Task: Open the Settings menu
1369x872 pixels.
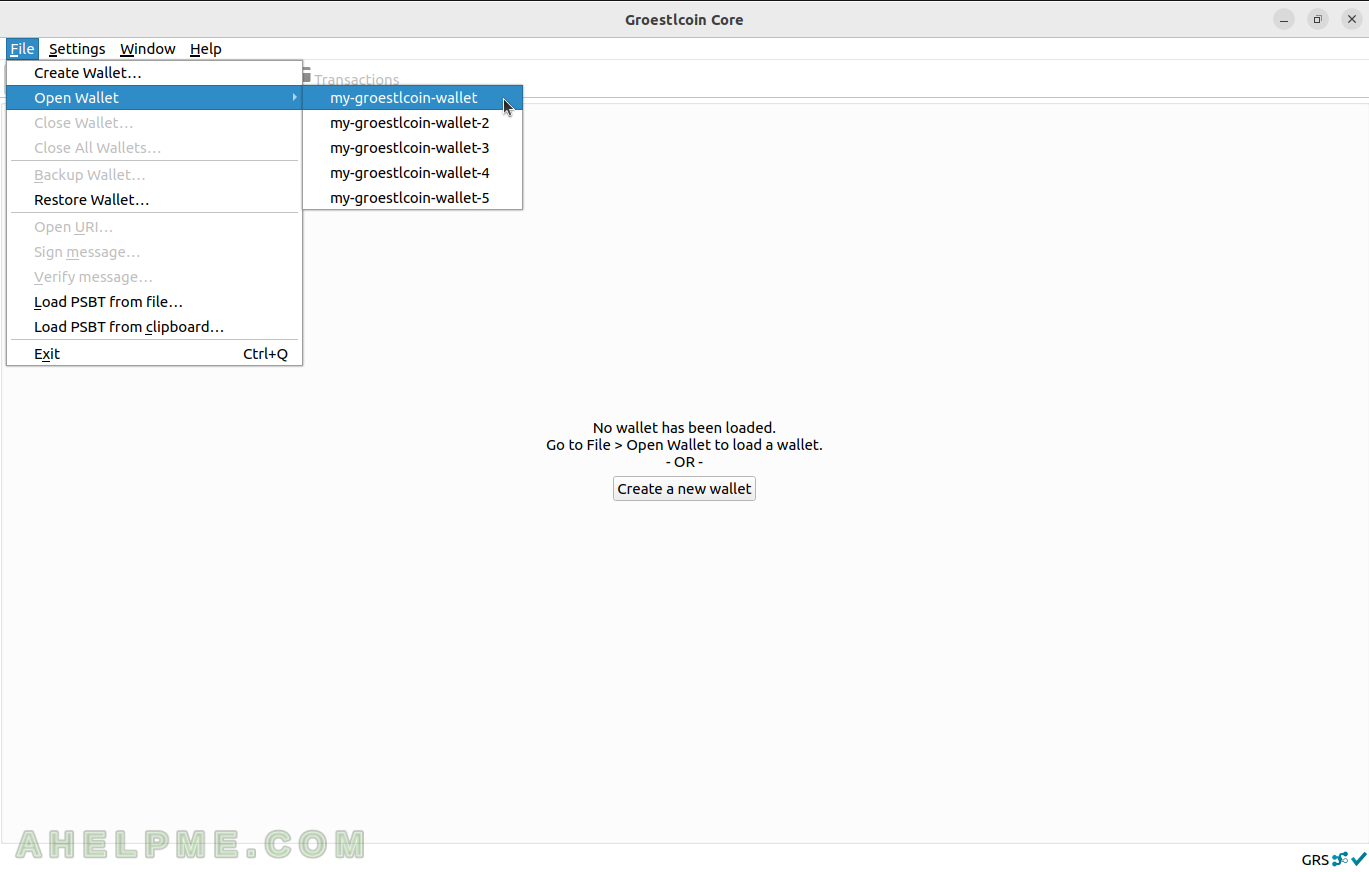Action: [77, 49]
